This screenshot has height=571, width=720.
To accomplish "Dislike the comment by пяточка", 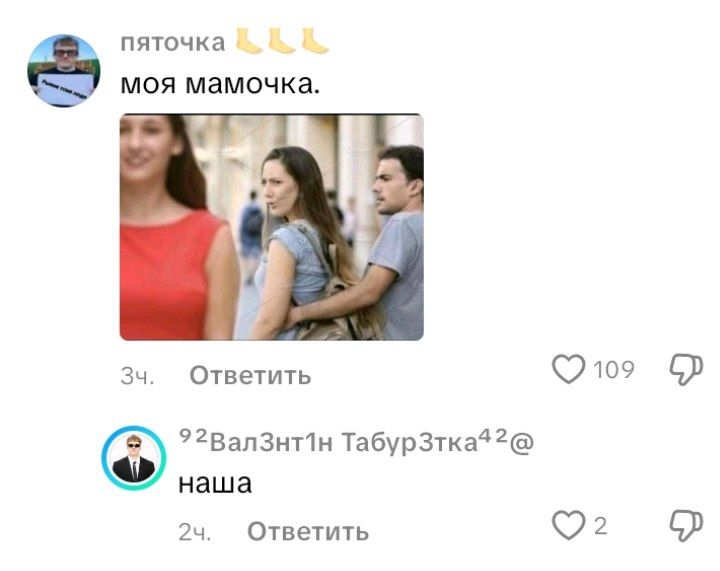I will pos(686,369).
